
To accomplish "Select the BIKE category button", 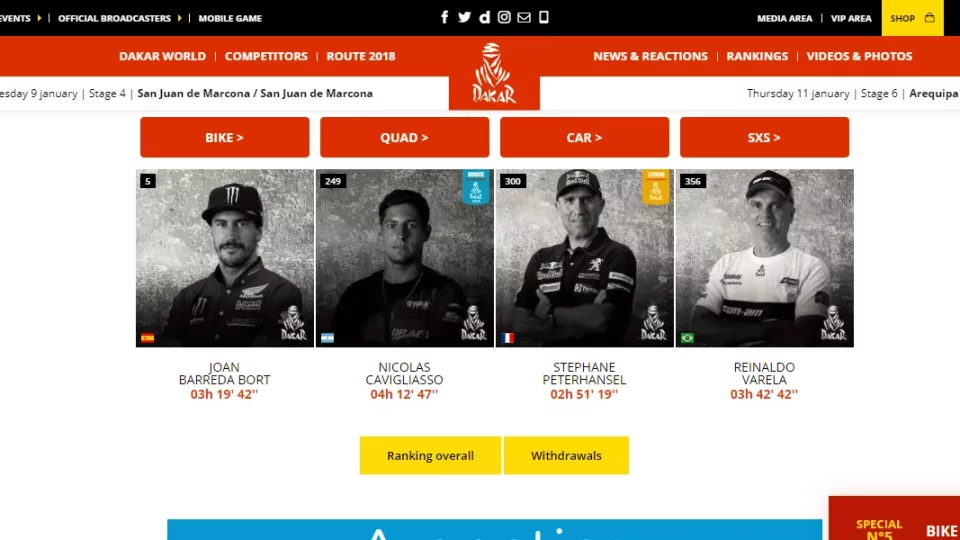I will pyautogui.click(x=225, y=137).
